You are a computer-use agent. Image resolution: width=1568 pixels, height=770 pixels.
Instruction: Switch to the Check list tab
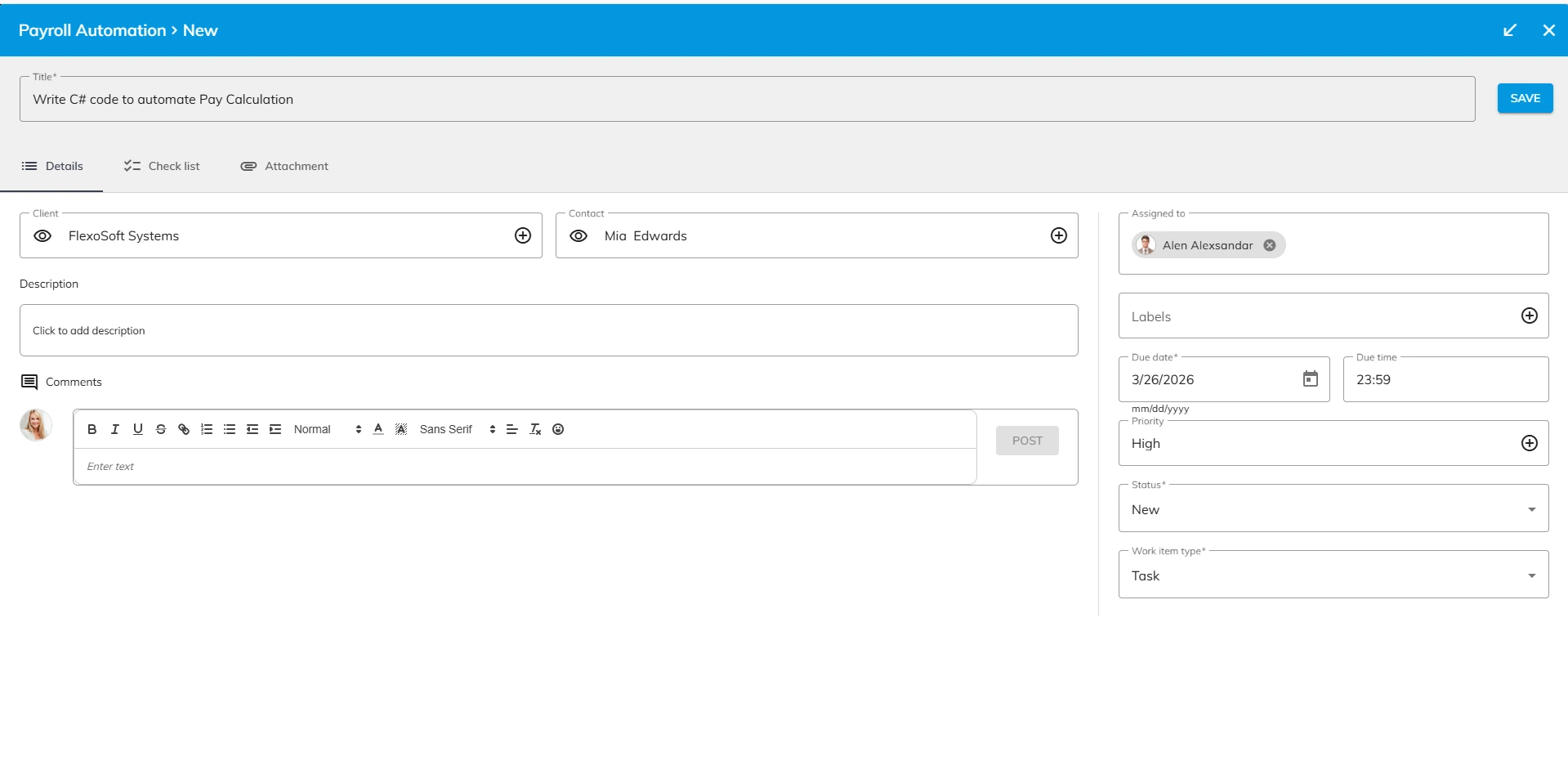(162, 166)
